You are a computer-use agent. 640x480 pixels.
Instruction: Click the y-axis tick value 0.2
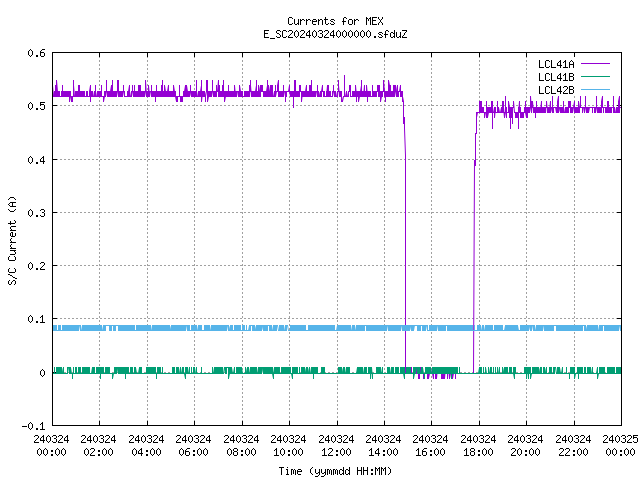click(36, 266)
